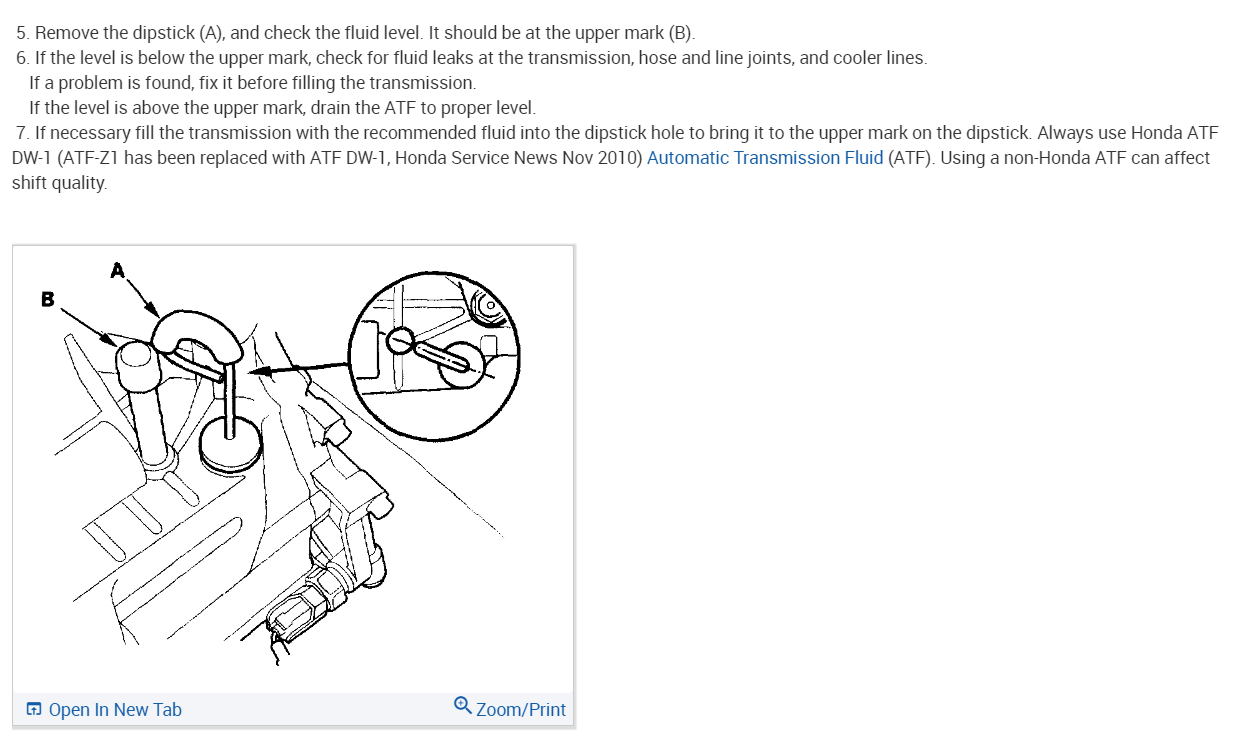Click the "shift quality." closing text

point(59,183)
